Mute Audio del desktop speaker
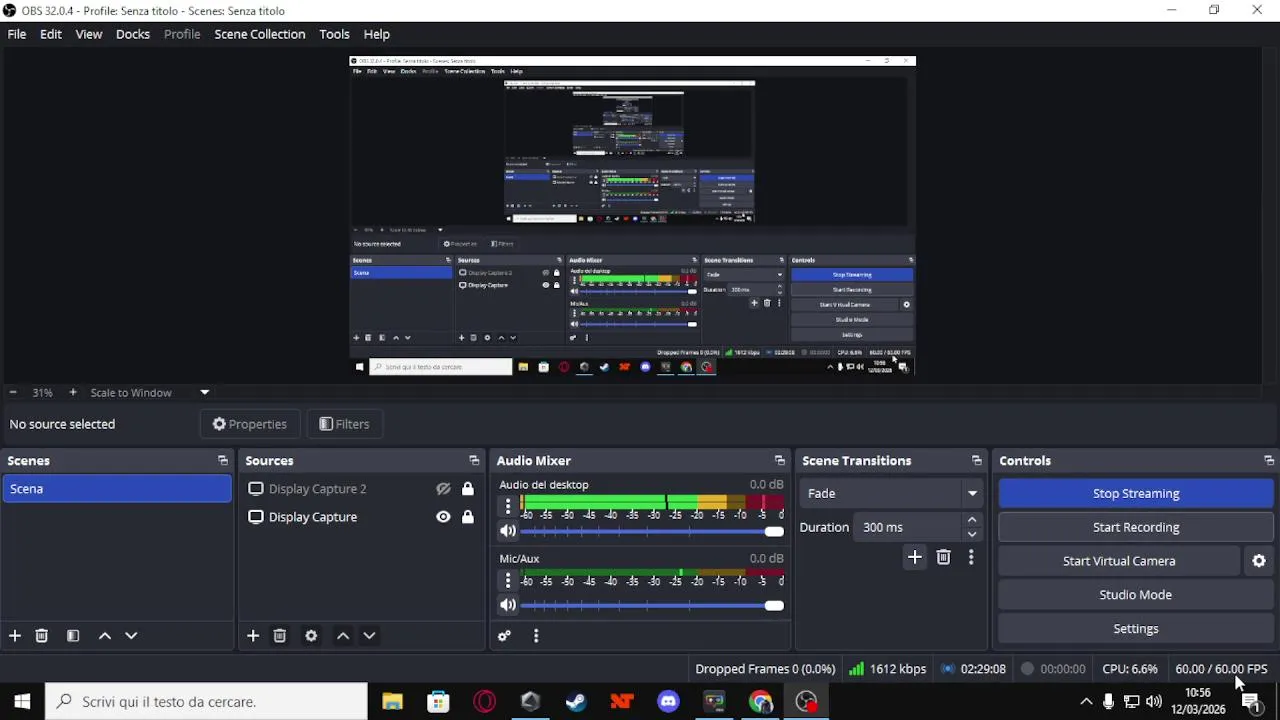 [508, 532]
